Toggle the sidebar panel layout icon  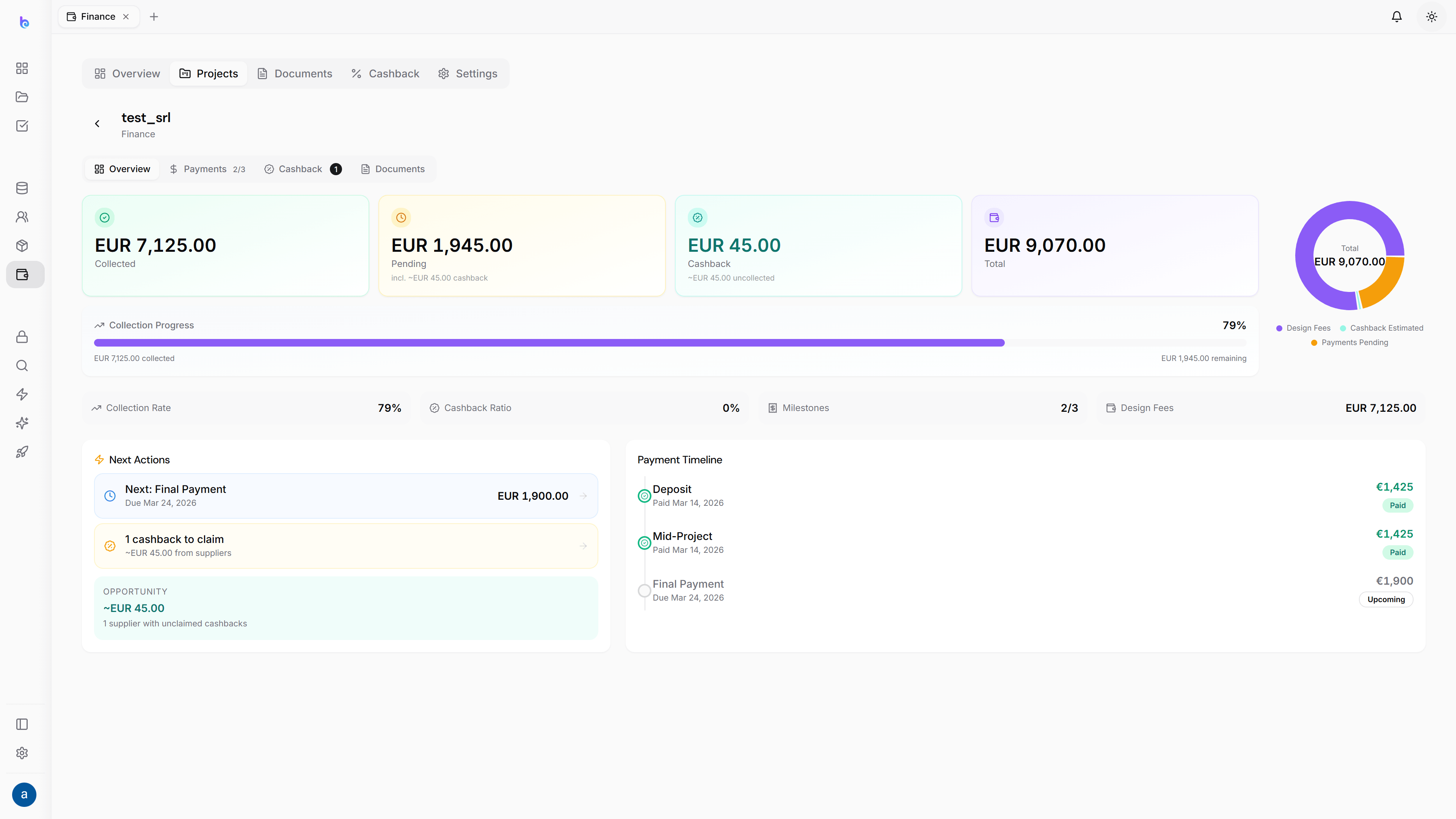[x=22, y=724]
